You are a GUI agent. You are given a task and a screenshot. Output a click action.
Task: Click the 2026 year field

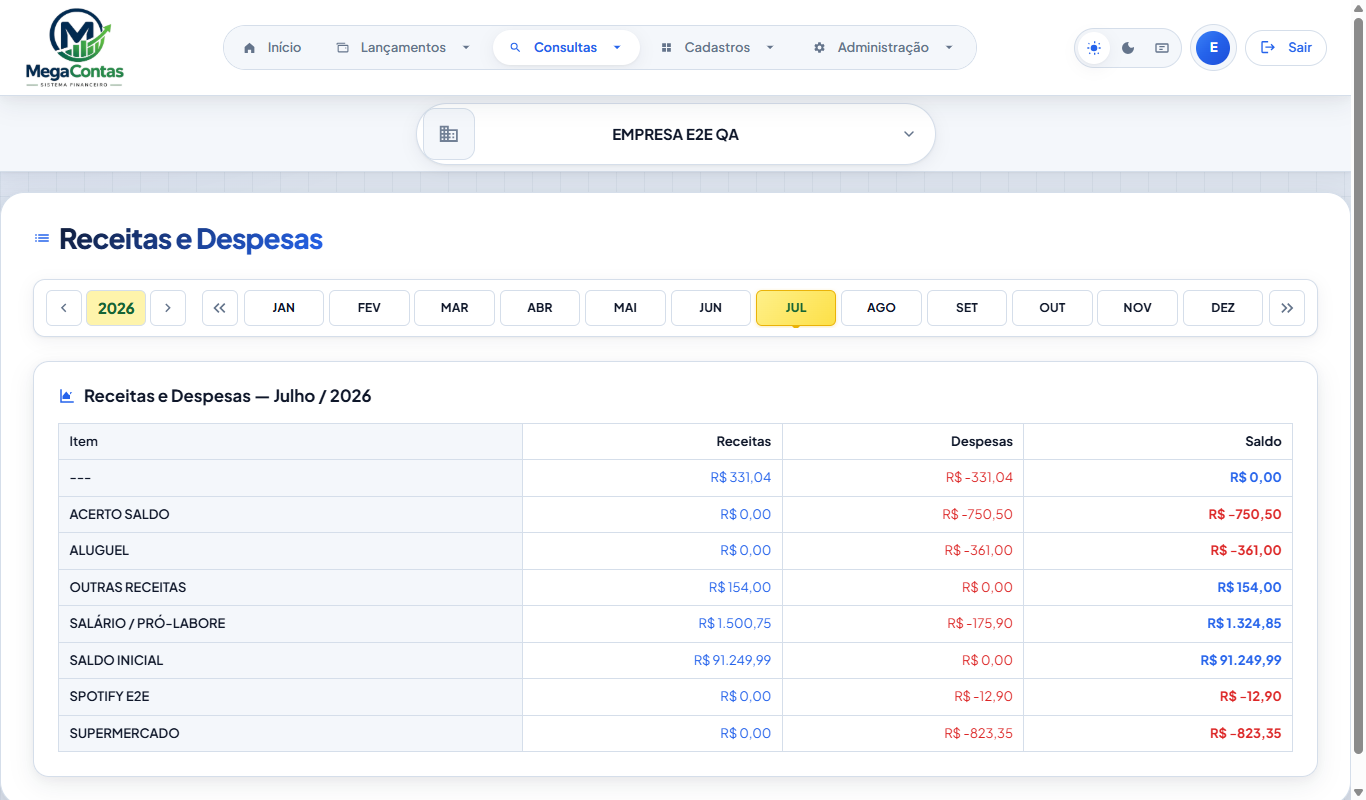[x=116, y=308]
